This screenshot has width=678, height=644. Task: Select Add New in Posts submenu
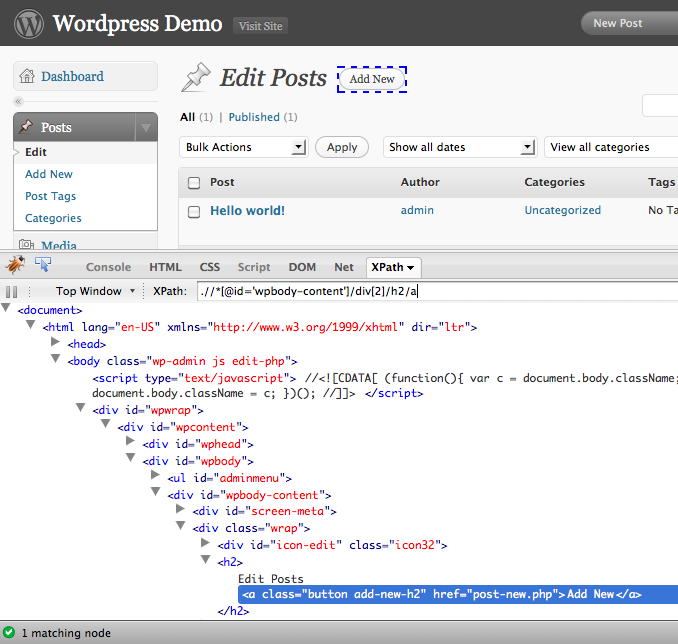[49, 174]
